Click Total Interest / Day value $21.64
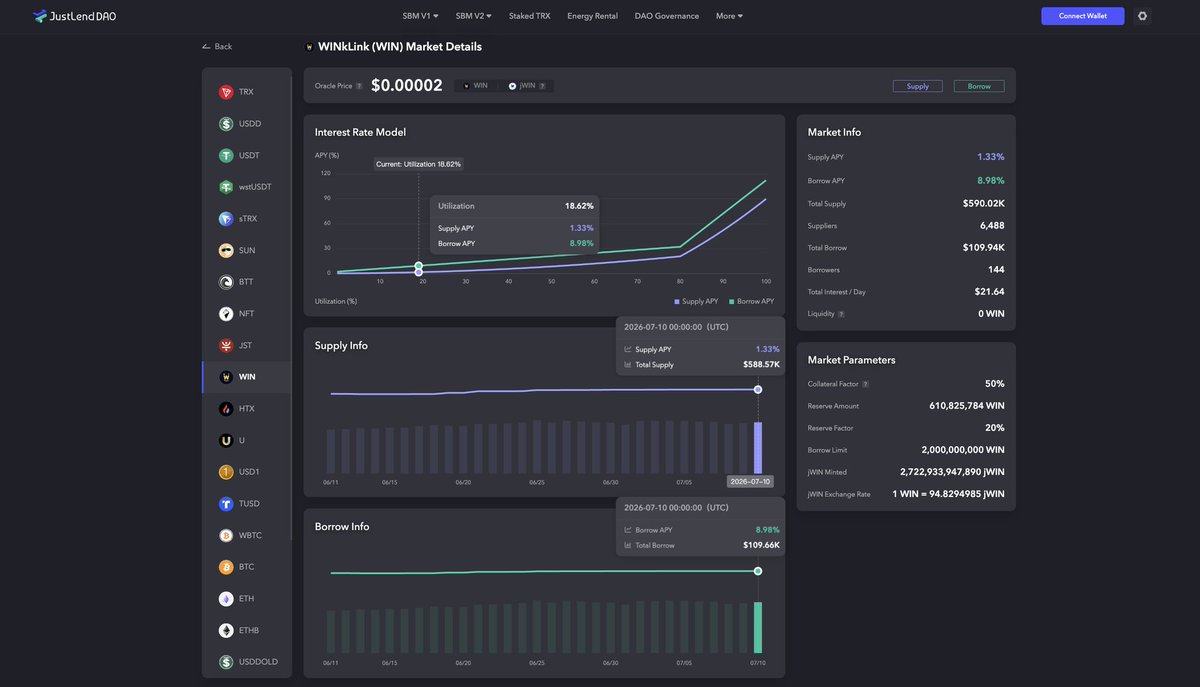Image resolution: width=1200 pixels, height=687 pixels. (990, 292)
